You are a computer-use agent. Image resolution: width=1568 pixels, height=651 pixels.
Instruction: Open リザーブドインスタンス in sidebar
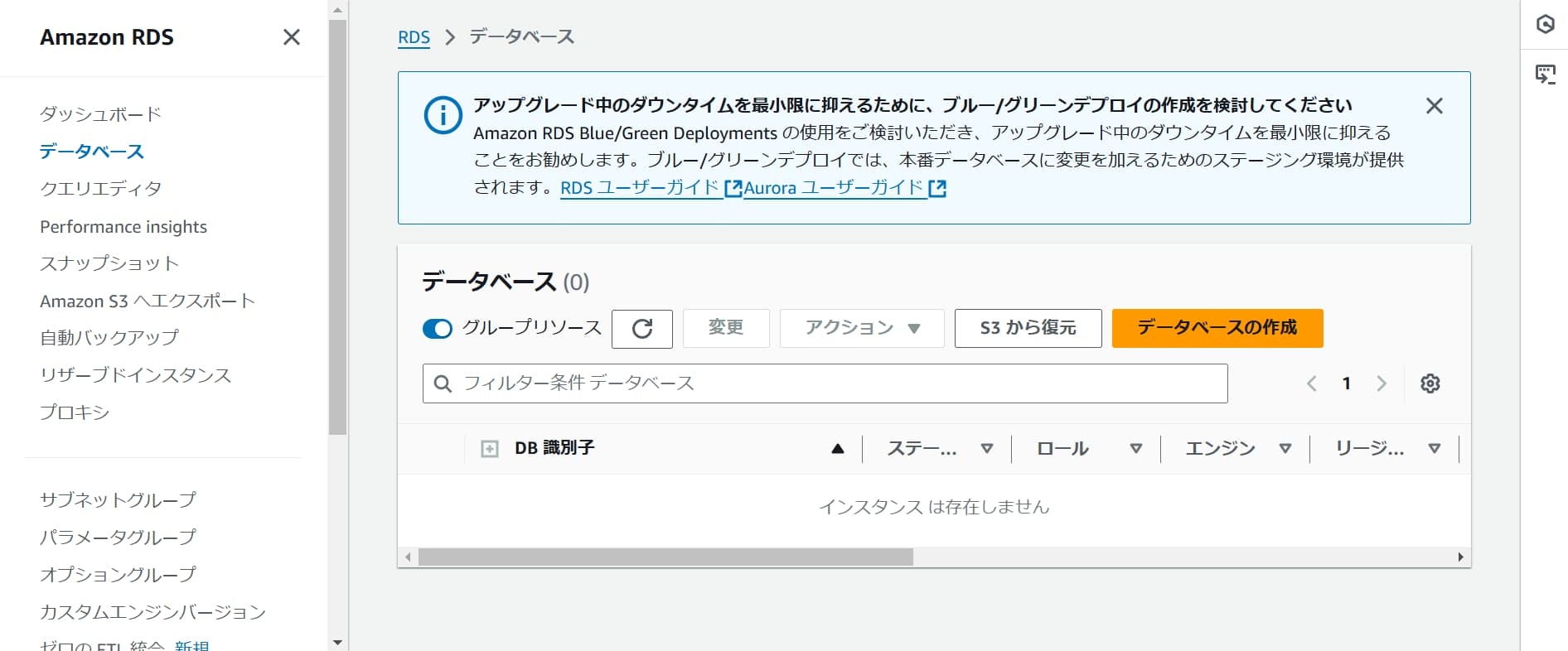point(136,375)
